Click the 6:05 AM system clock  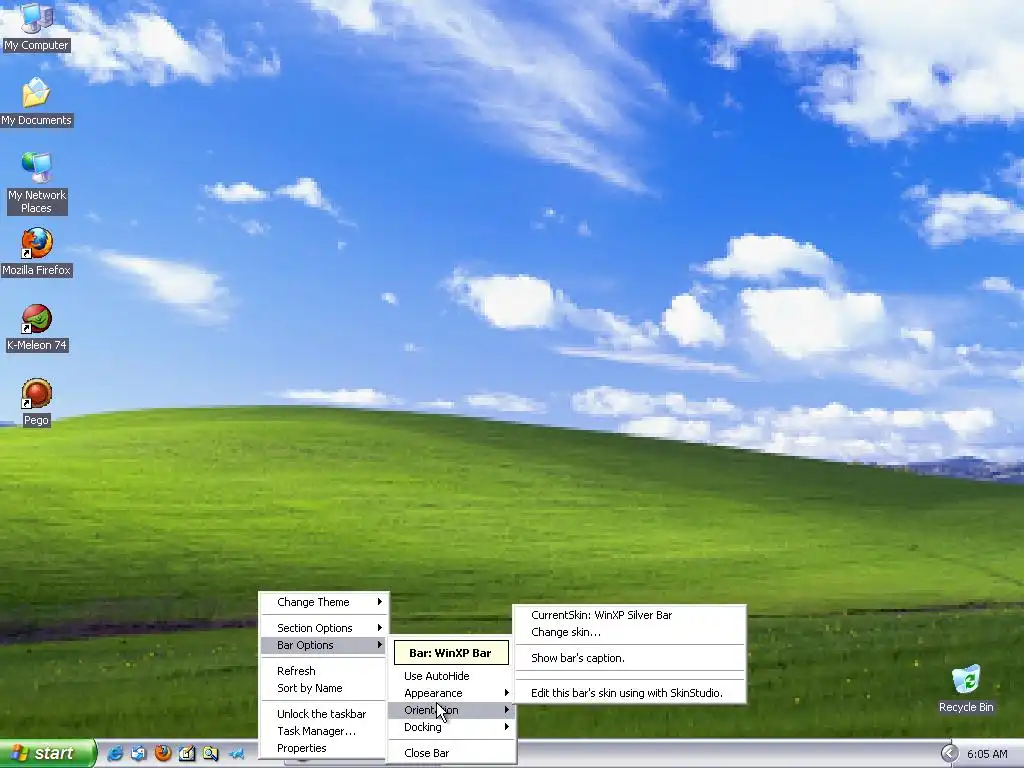tap(987, 754)
